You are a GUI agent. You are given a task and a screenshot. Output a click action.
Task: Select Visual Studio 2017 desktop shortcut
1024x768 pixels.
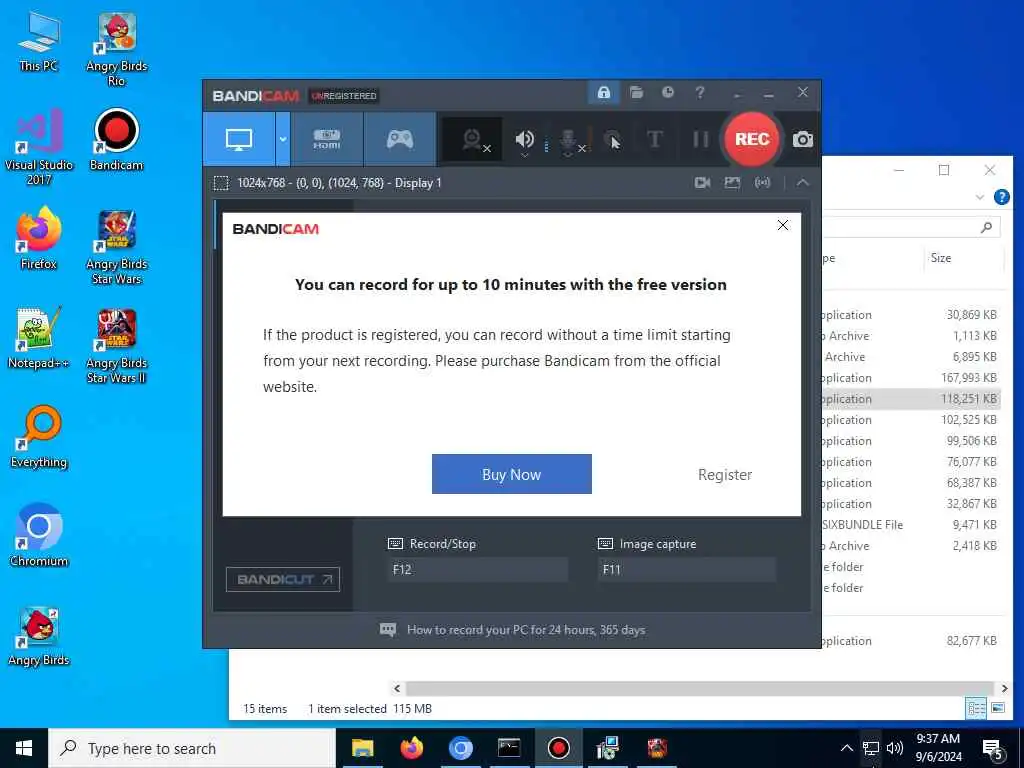pos(39,148)
